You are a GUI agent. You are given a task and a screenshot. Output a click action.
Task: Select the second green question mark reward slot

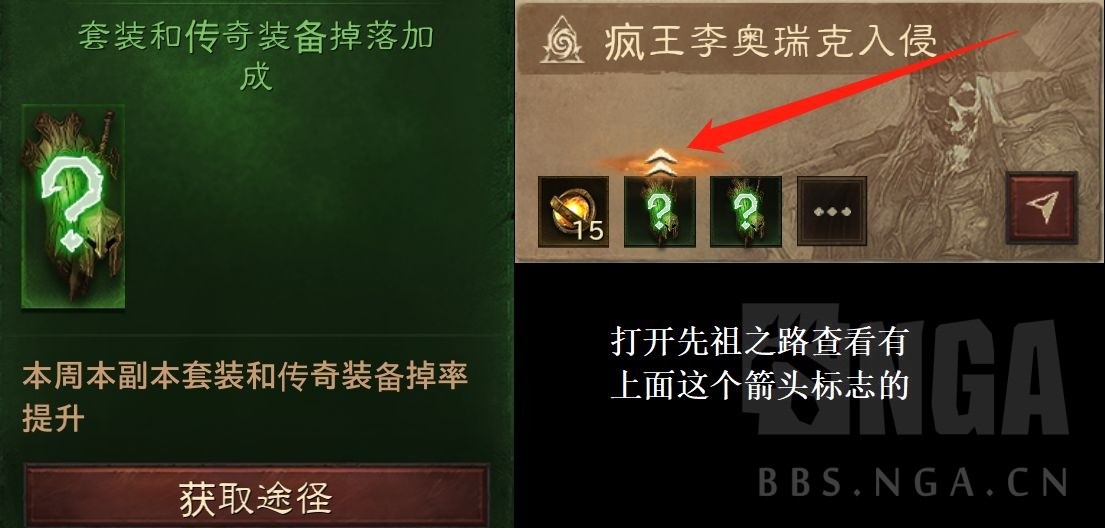click(746, 211)
